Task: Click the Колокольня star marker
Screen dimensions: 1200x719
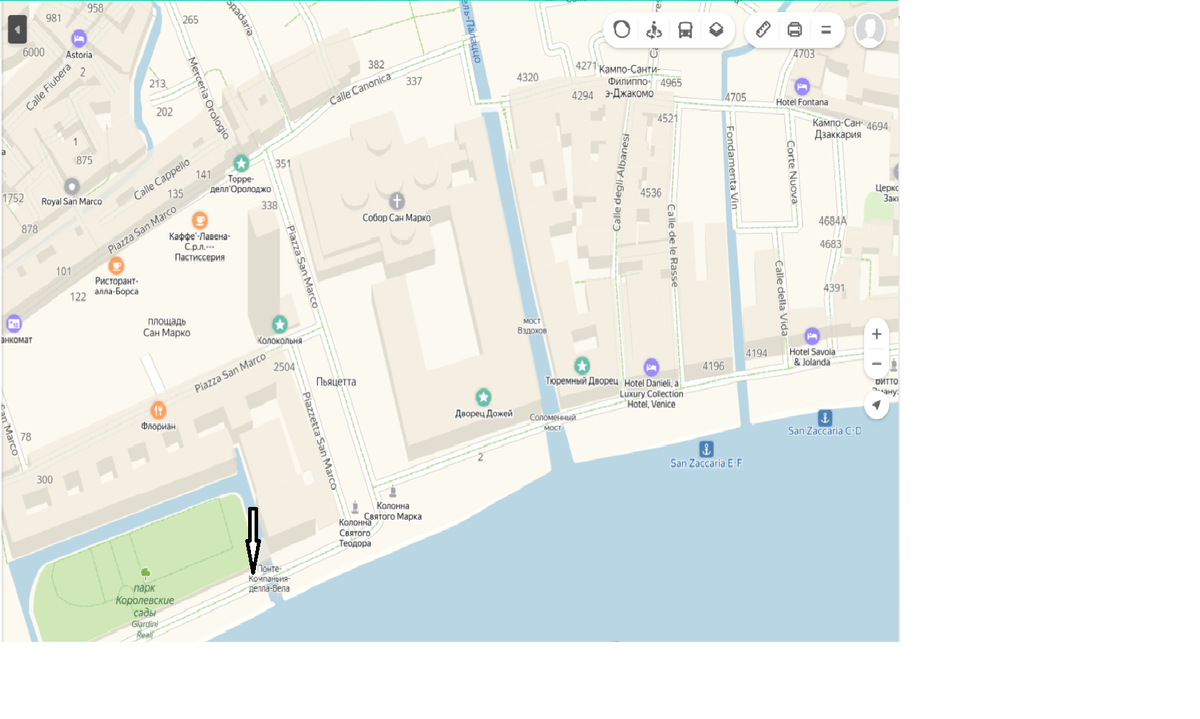Action: [280, 324]
